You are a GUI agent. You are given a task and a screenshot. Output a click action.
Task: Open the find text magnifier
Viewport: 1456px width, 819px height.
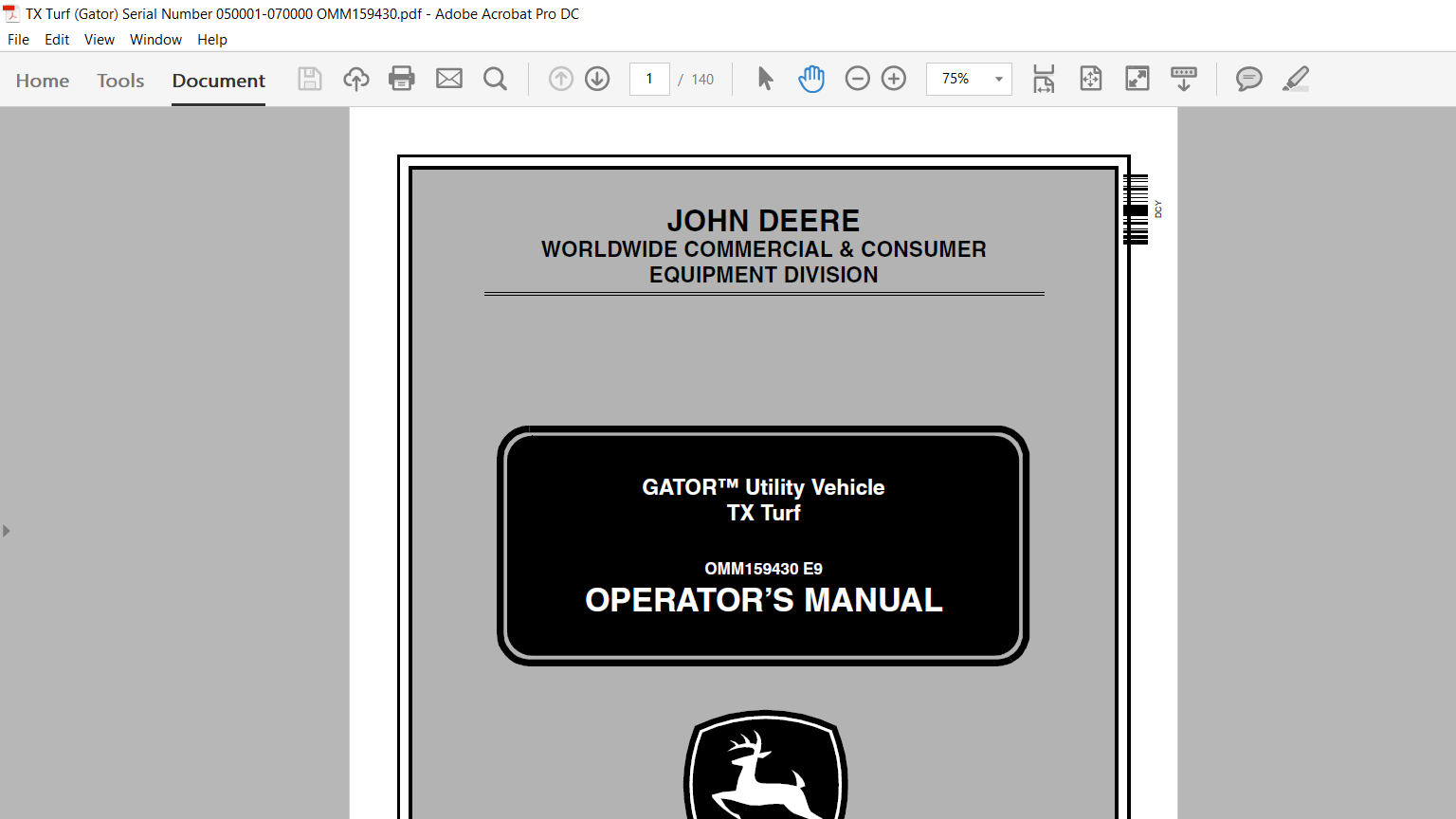[495, 79]
